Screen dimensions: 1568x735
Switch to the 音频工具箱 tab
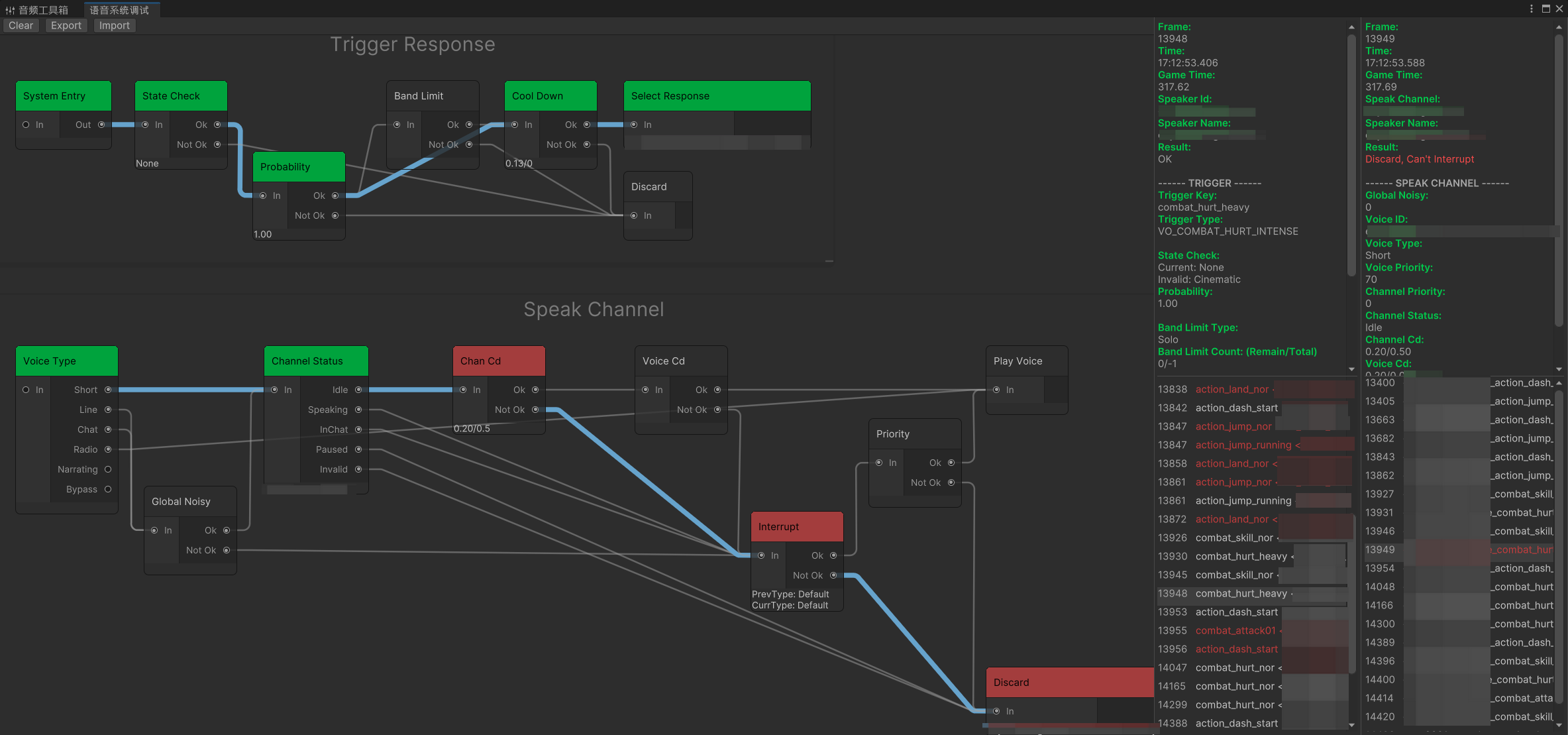(x=37, y=9)
